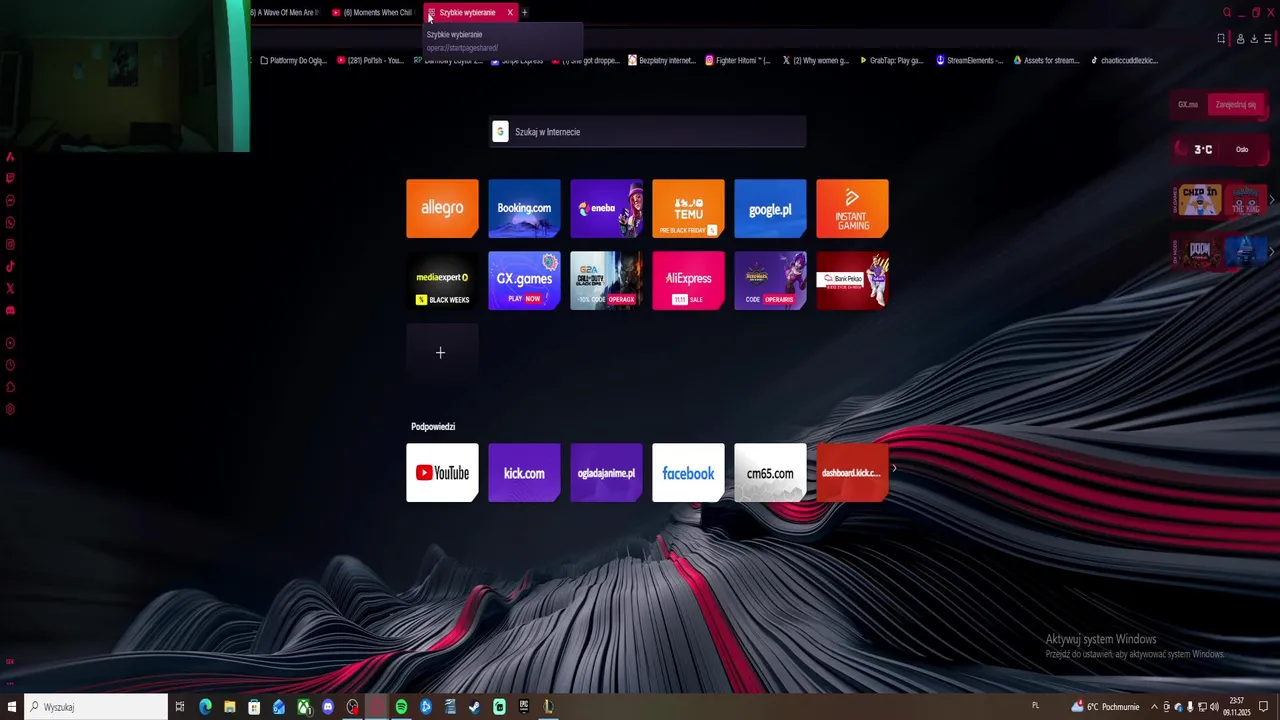Image resolution: width=1280 pixels, height=720 pixels.
Task: Open Instagram from the sidebar
Action: [x=10, y=244]
